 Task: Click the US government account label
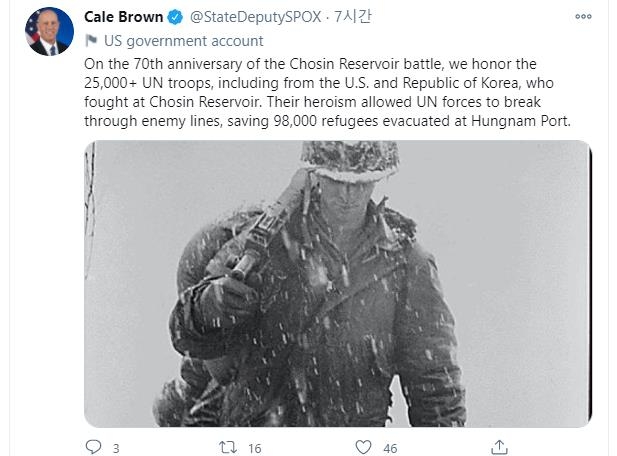(x=183, y=41)
